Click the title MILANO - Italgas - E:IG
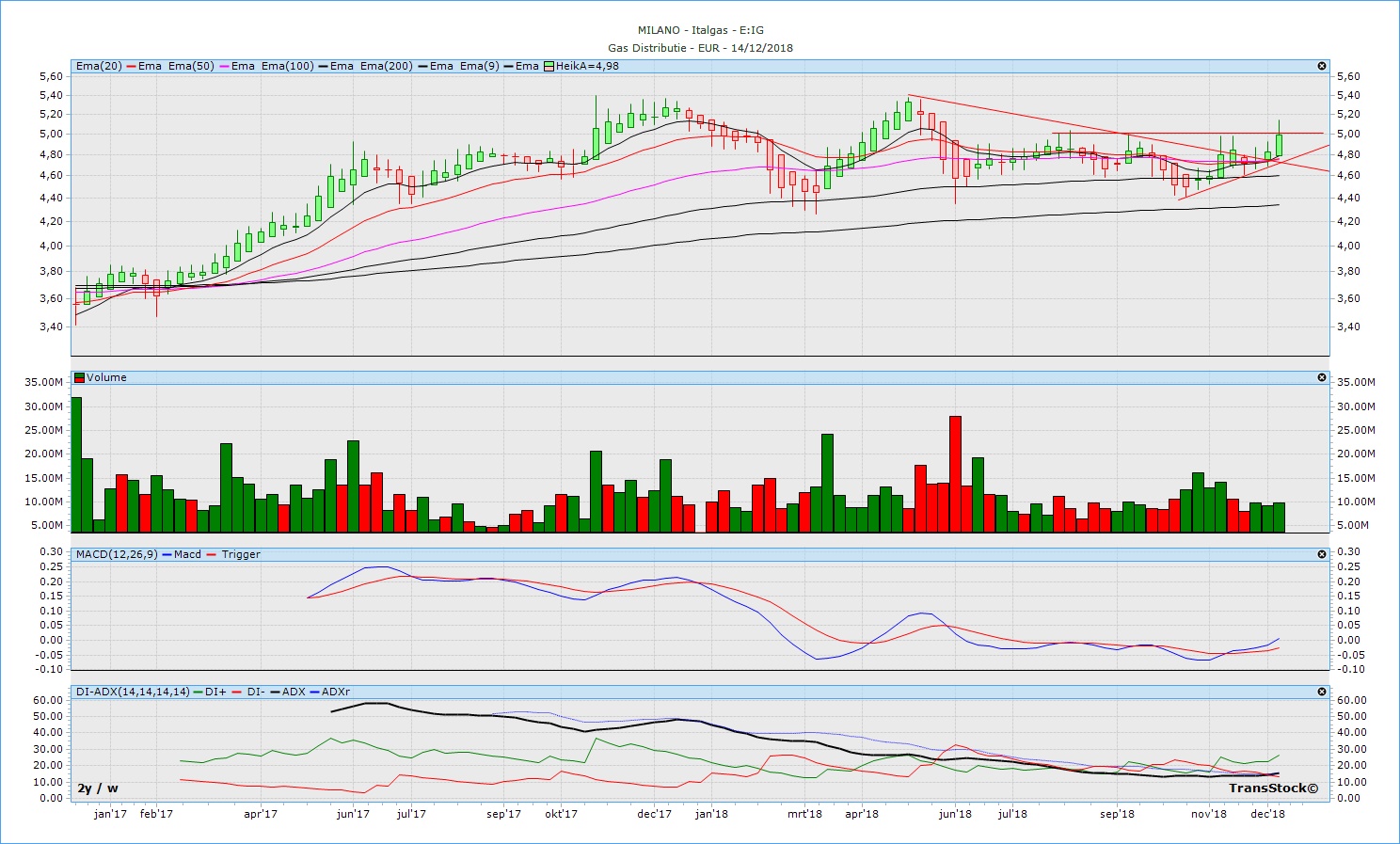 point(700,30)
